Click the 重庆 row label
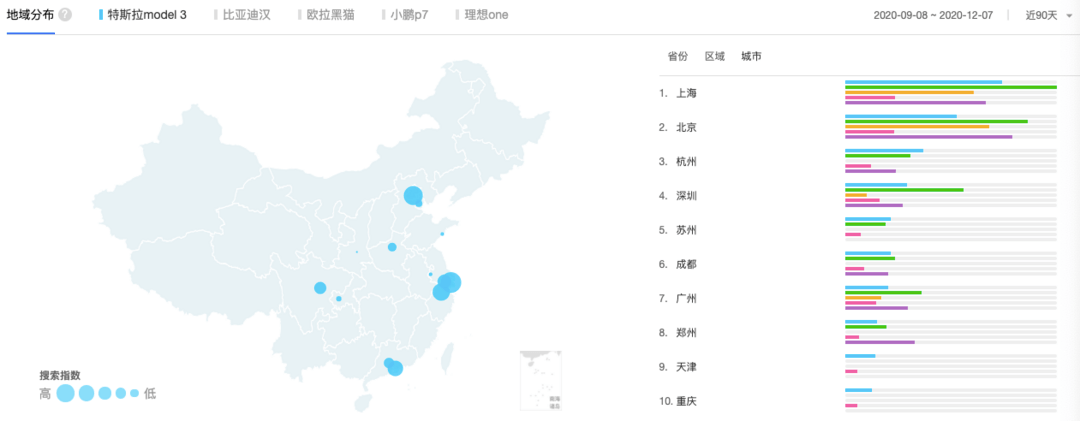Screen dimensions: 1080x421 (687, 402)
